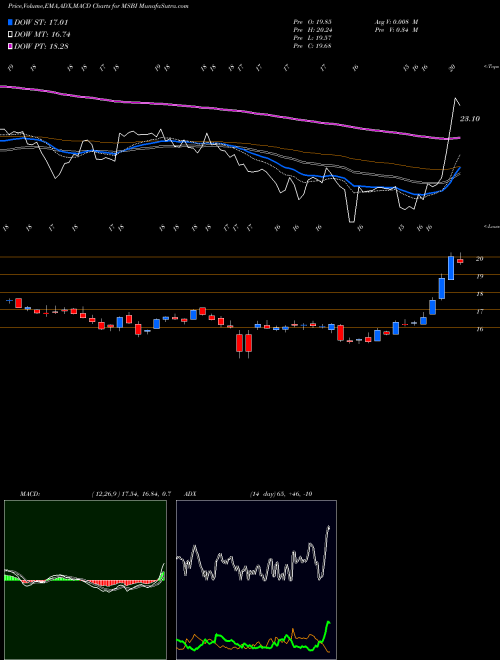
Task: Select the 'DOW PT: 18.28' legend label
Action: [x=41, y=46]
